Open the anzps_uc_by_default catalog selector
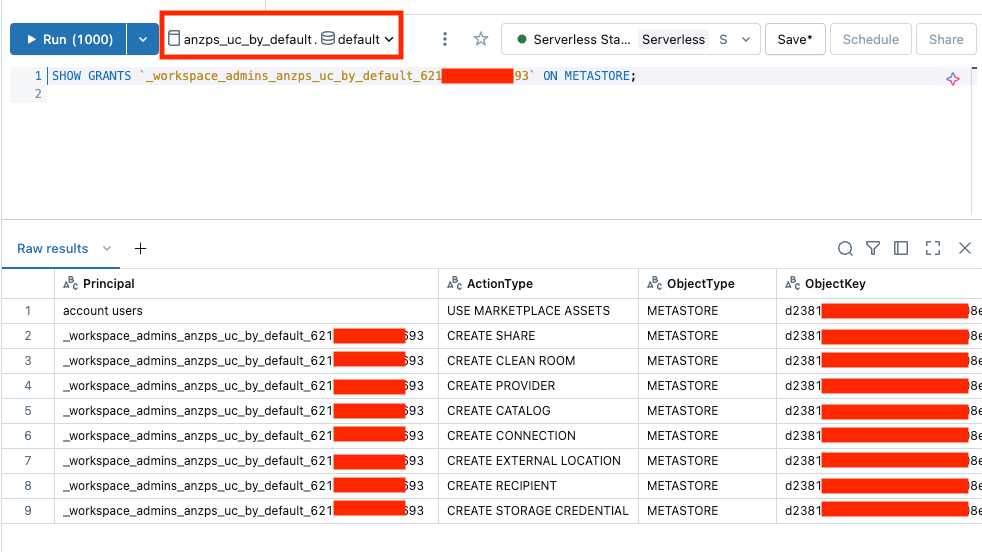The width and height of the screenshot is (982, 552). [x=240, y=39]
